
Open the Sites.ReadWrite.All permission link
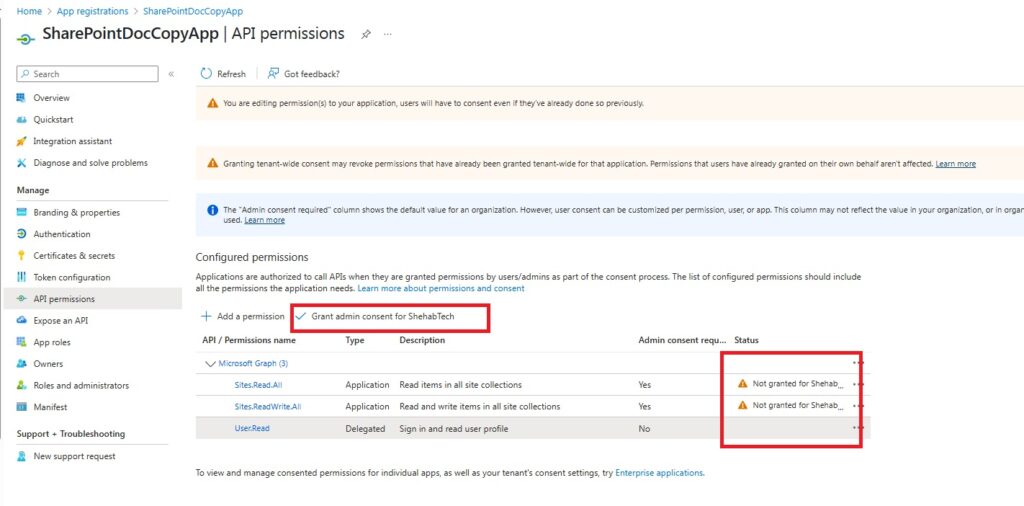click(268, 406)
